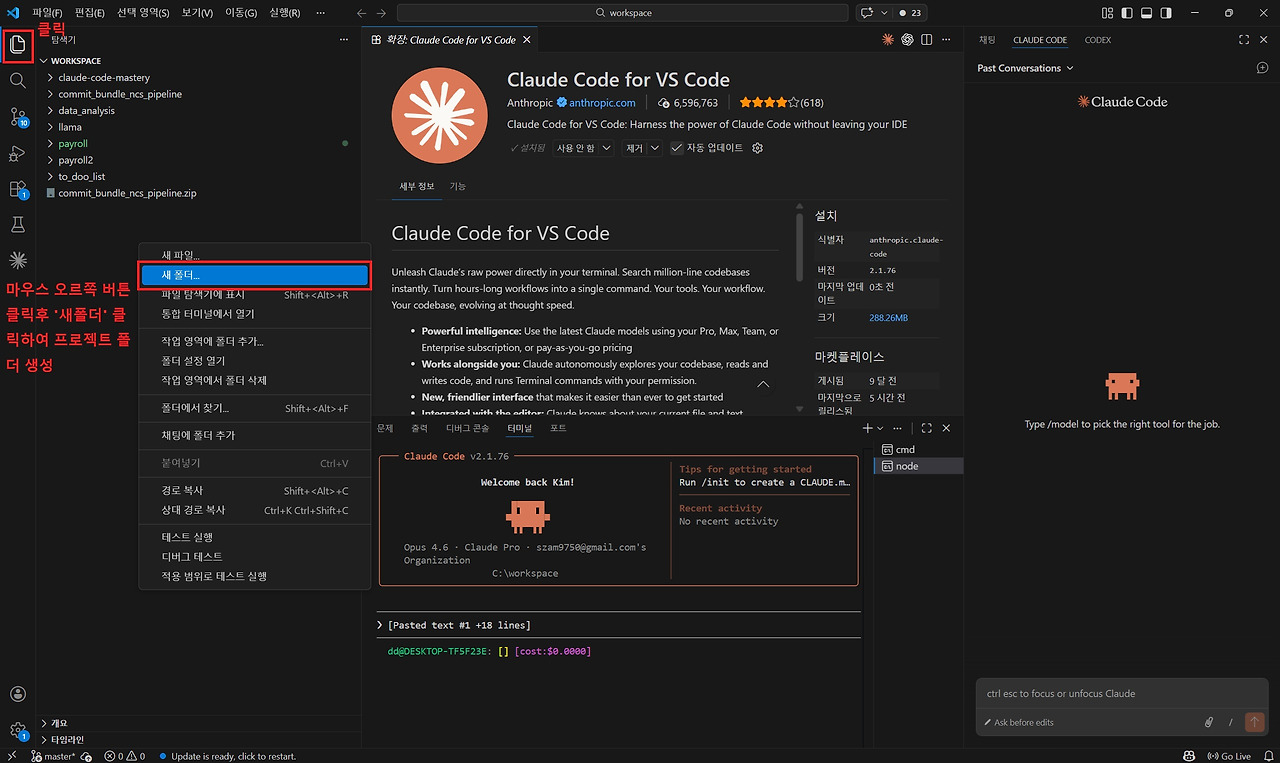The height and width of the screenshot is (763, 1280).
Task: Choose 경로 복사 in the context menu
Action: tap(254, 491)
